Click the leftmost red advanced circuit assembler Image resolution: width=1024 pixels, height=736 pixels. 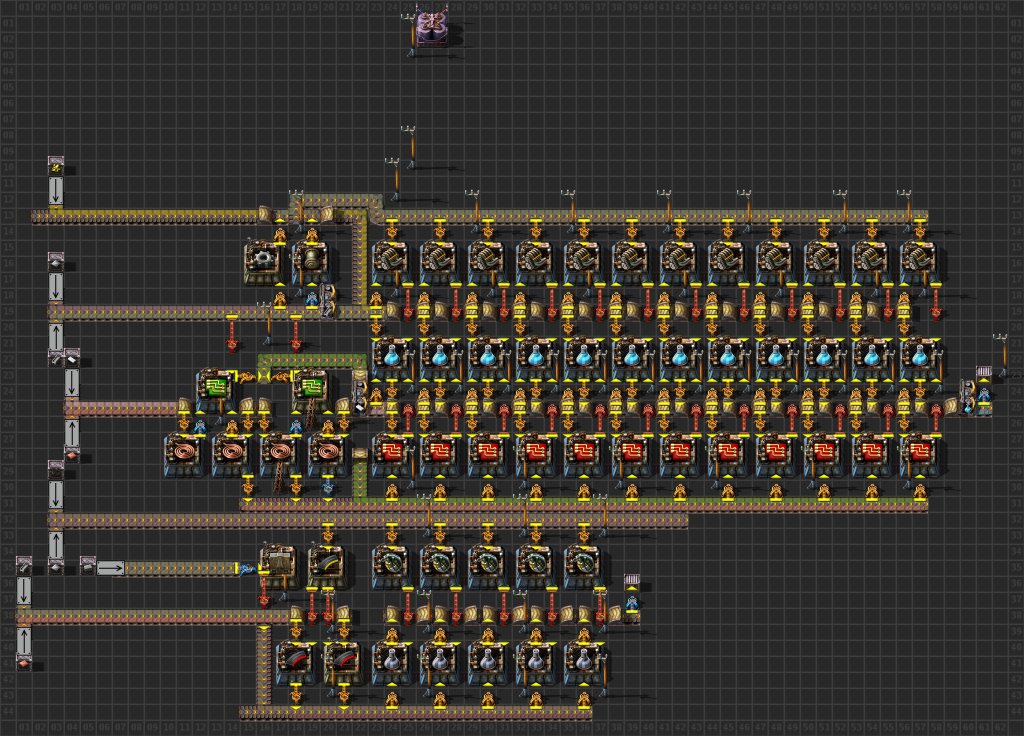tap(391, 453)
